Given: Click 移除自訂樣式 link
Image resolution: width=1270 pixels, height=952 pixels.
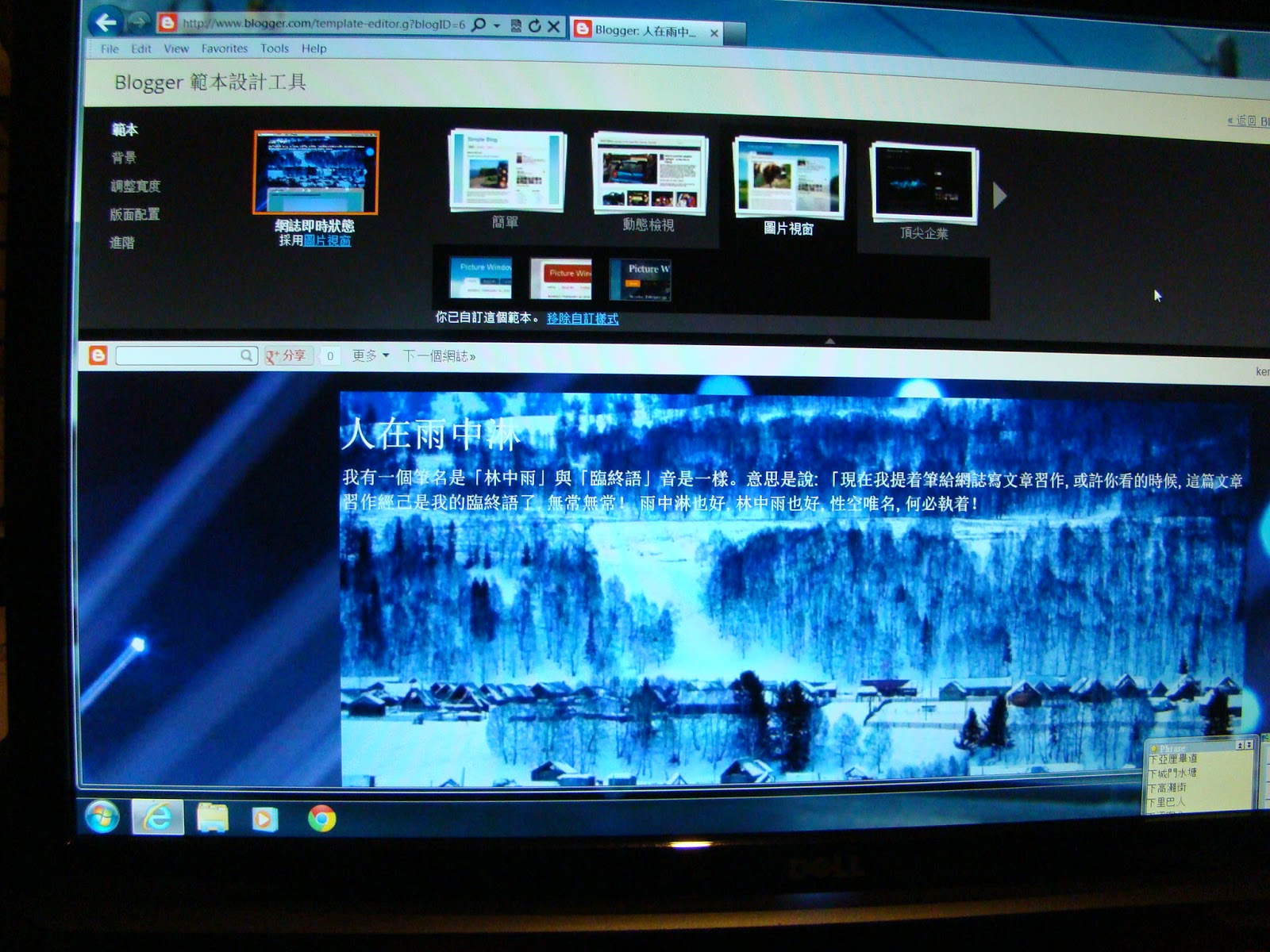Looking at the screenshot, I should click(583, 318).
